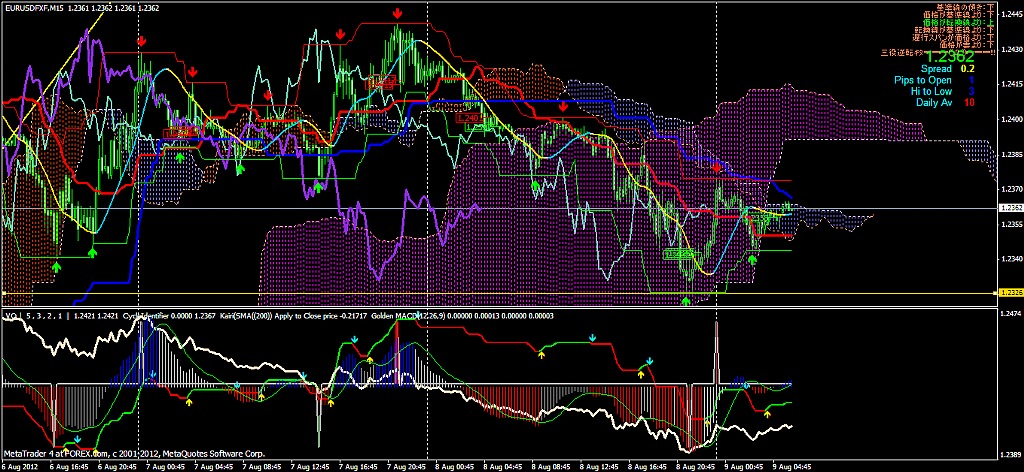
Task: Click the yellow 1.2326 price tag on axis
Action: click(x=1009, y=292)
